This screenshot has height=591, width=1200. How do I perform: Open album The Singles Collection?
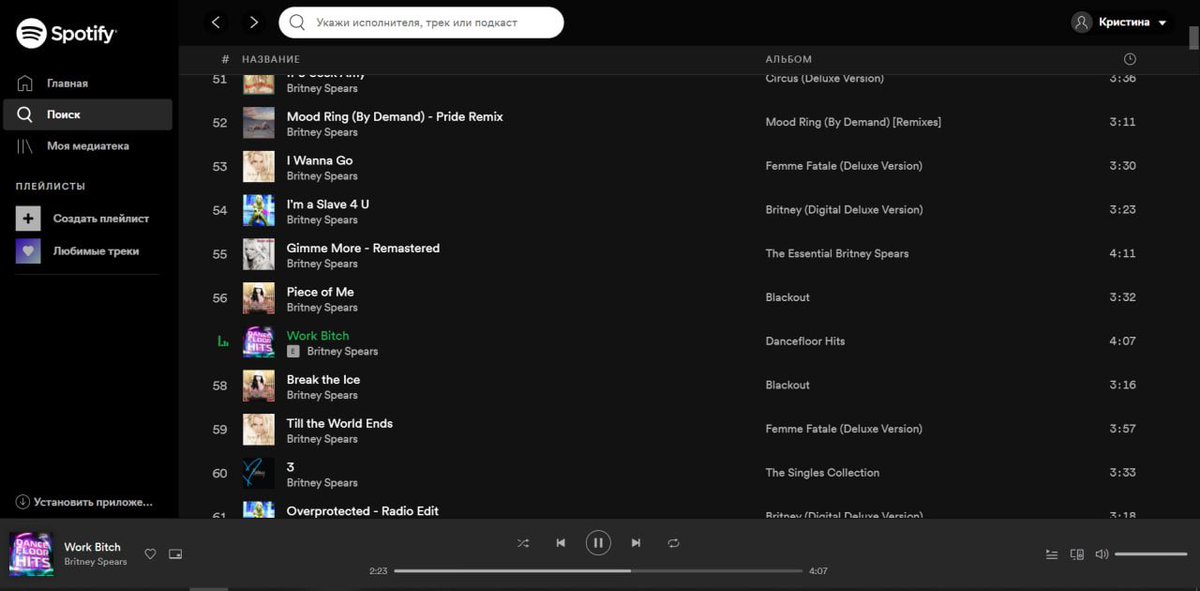823,473
